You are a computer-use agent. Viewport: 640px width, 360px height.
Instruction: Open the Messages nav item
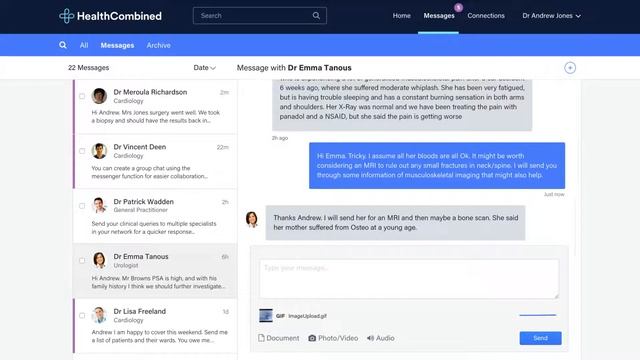[439, 16]
